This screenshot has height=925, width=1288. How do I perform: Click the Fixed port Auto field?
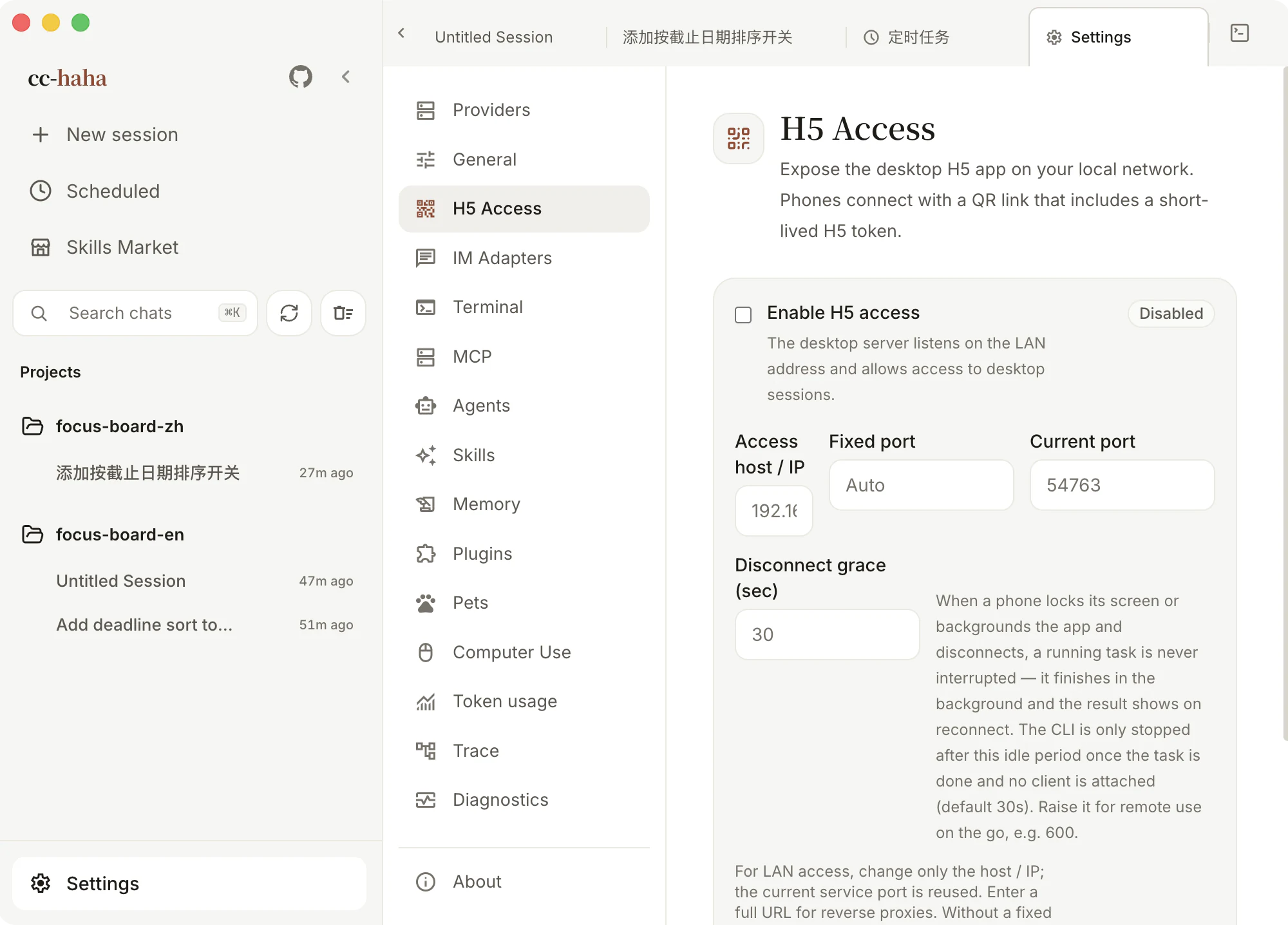coord(921,485)
